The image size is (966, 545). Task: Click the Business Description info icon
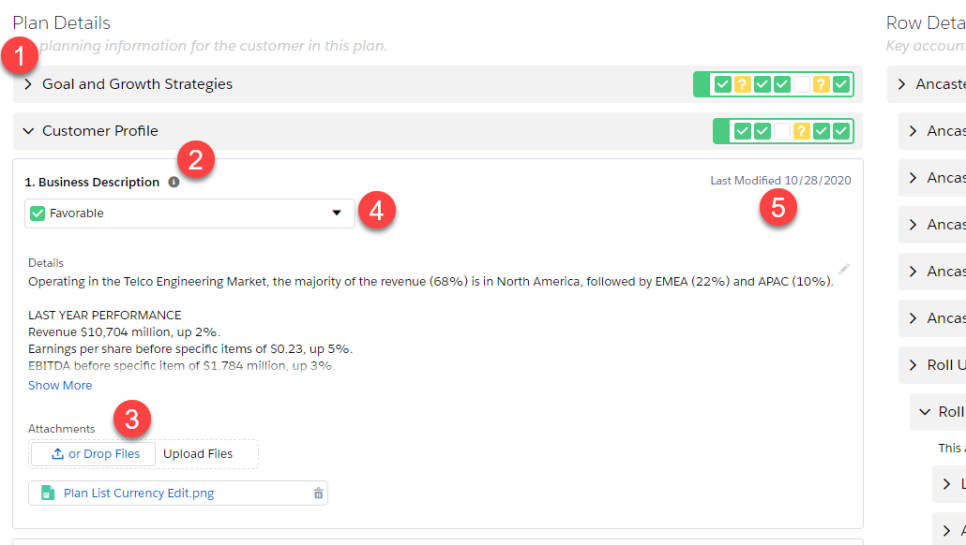174,182
